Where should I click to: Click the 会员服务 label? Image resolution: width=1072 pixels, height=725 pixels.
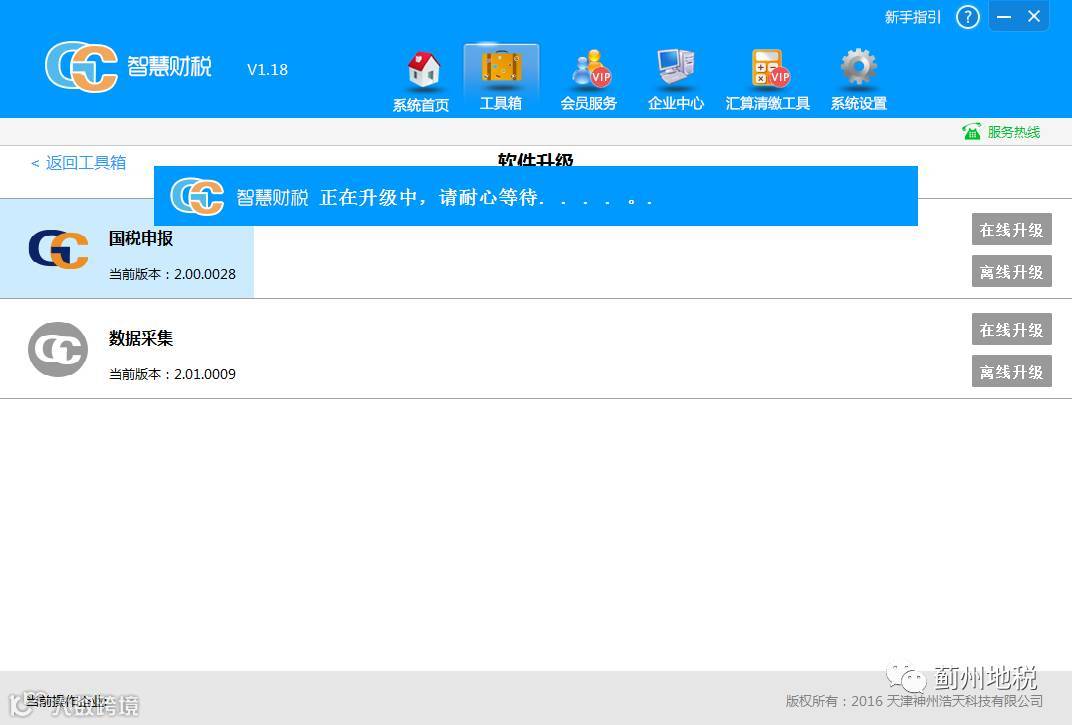pyautogui.click(x=589, y=103)
